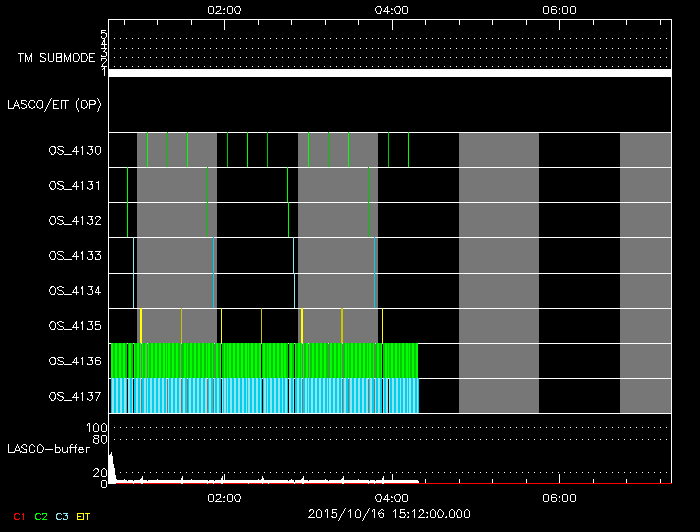Screen dimensions: 700x532
Task: Select the 04:00 tick on lower time axis
Action: click(x=391, y=497)
